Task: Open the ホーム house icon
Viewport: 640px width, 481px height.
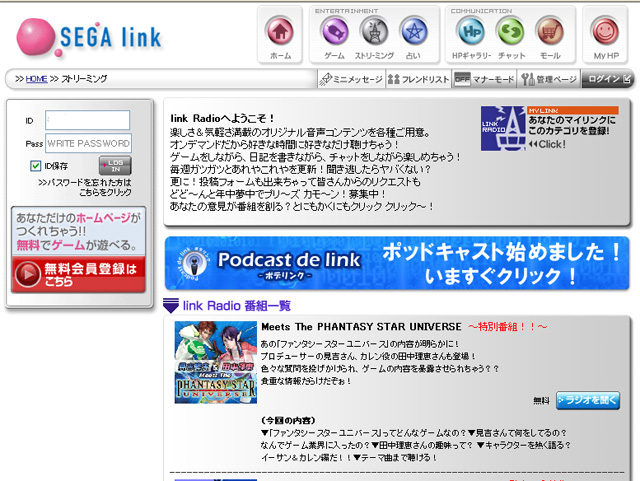Action: (x=280, y=31)
